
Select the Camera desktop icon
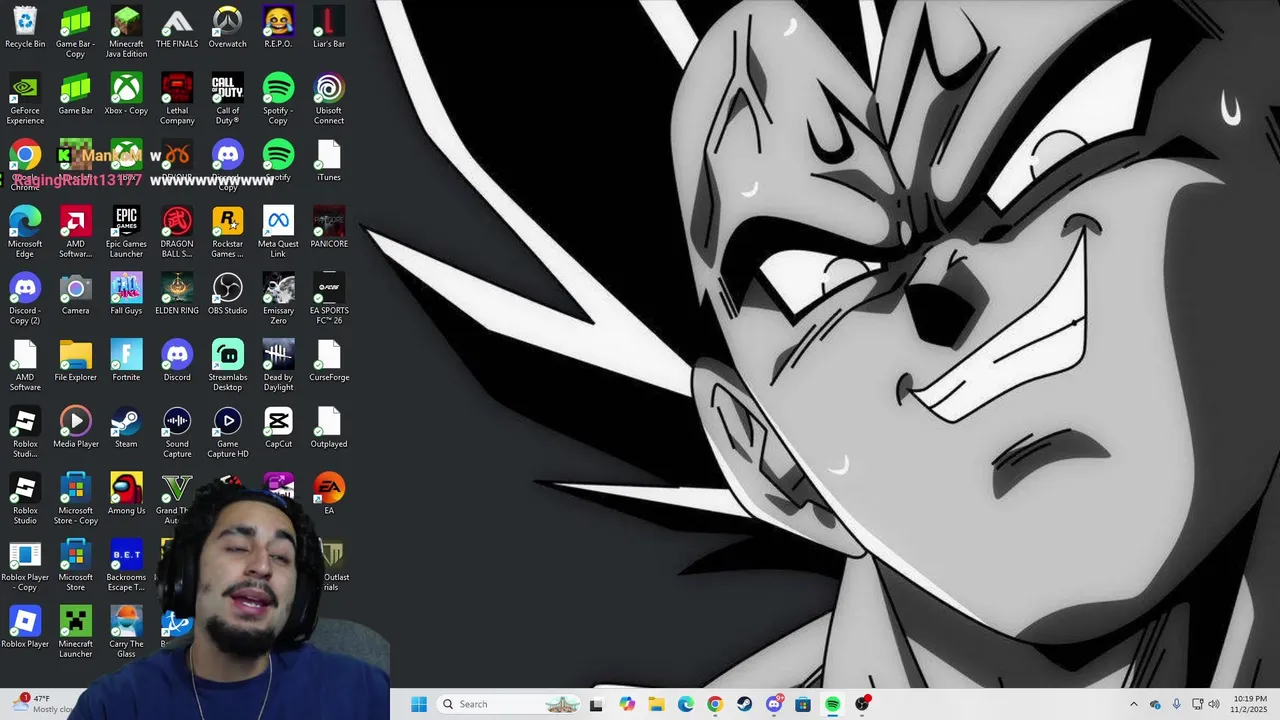[x=76, y=294]
